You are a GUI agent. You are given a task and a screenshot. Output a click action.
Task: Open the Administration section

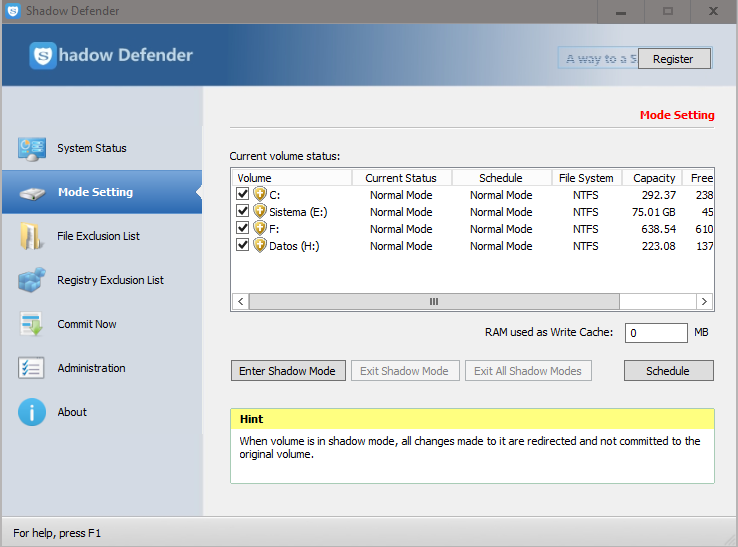tap(91, 368)
